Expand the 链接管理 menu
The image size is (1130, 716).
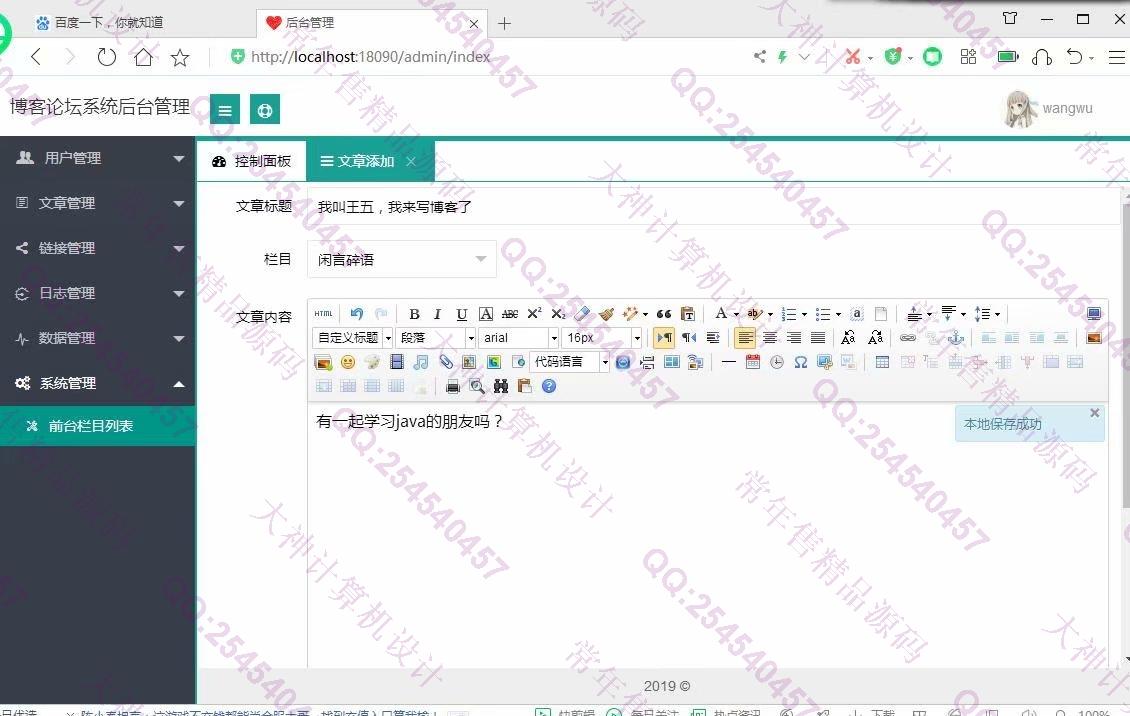click(x=98, y=248)
